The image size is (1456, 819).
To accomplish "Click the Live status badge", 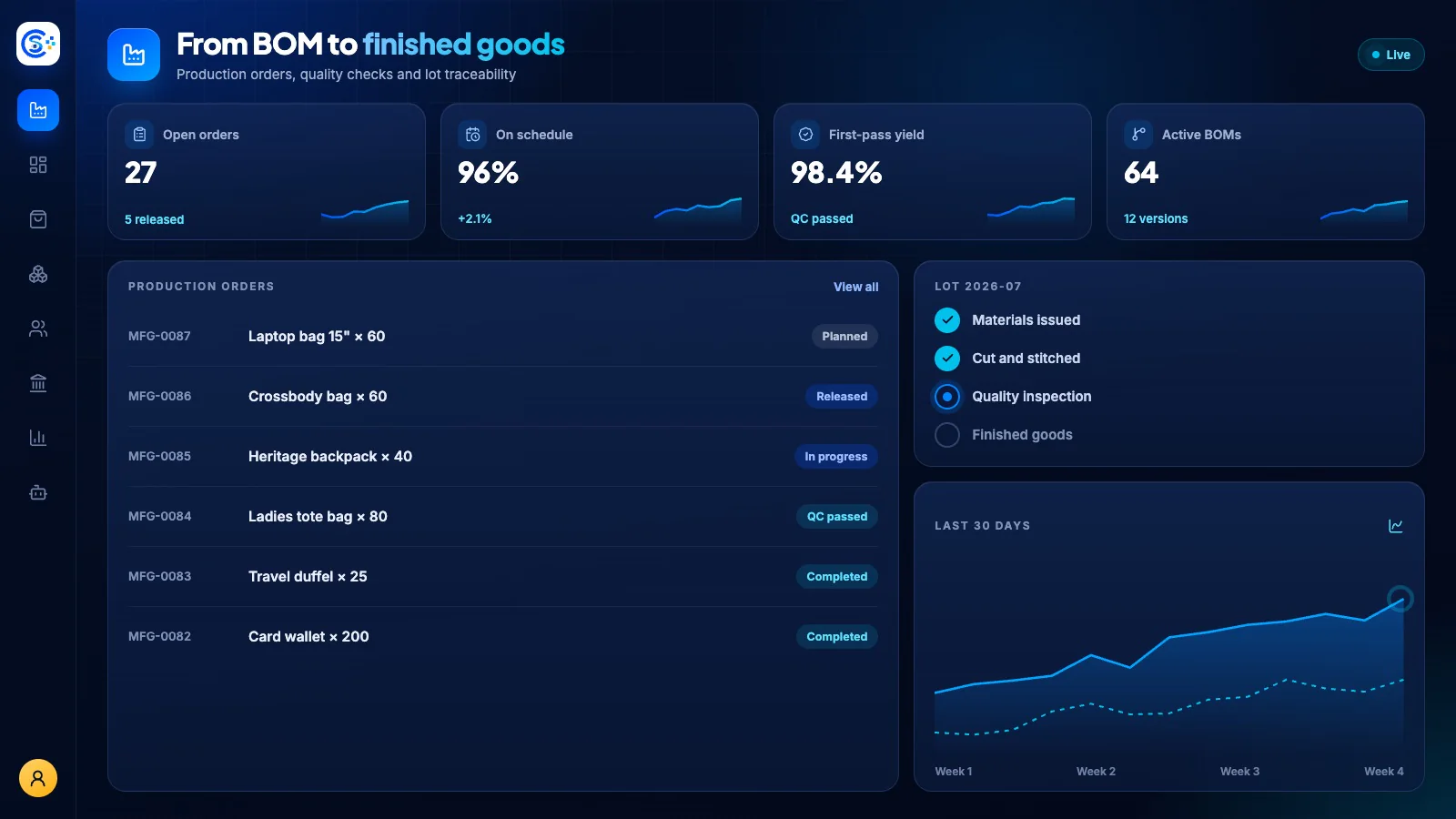I will pyautogui.click(x=1390, y=55).
